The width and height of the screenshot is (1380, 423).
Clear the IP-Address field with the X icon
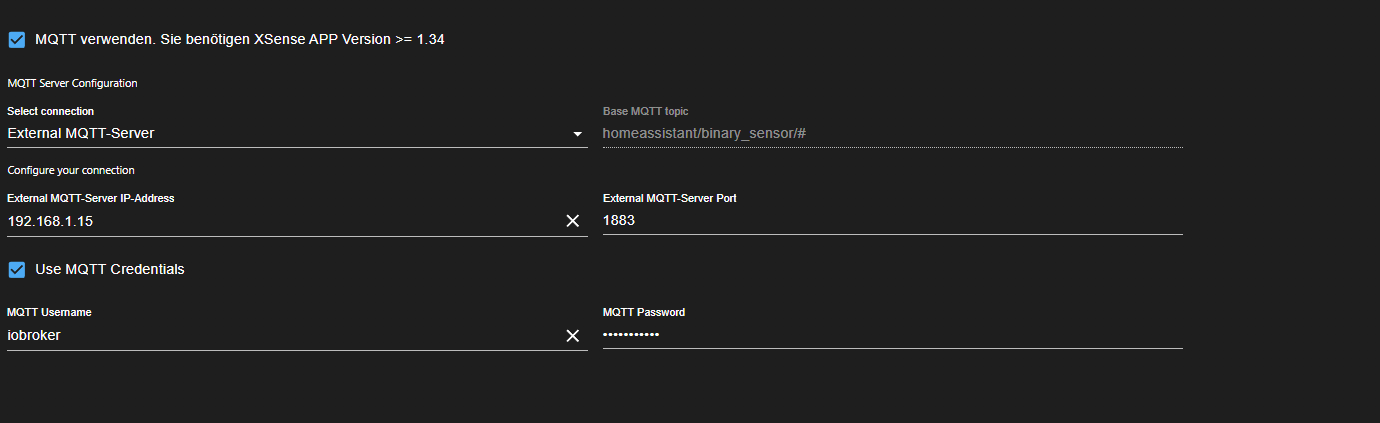(573, 221)
